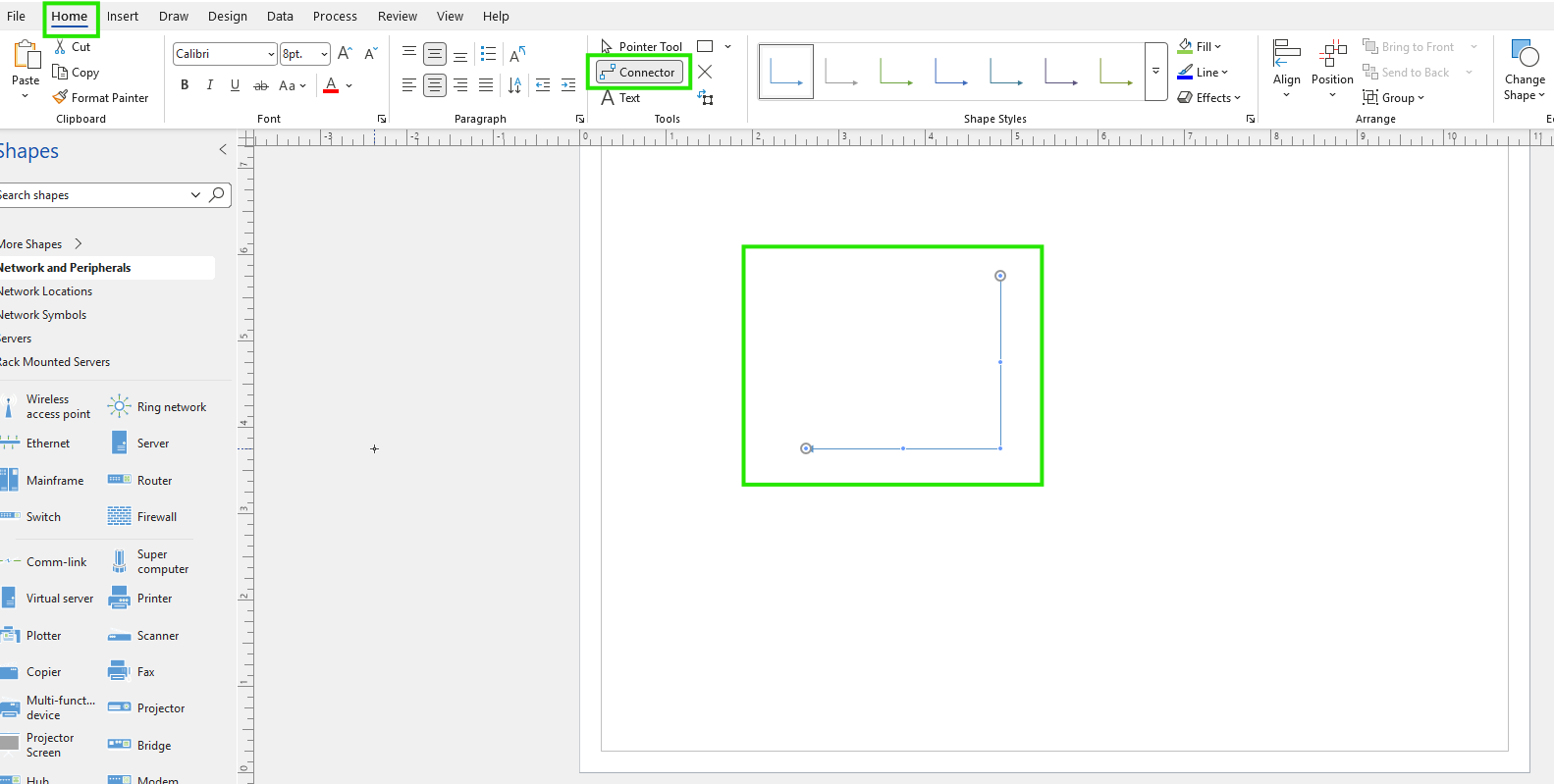The width and height of the screenshot is (1554, 784).
Task: Open the Line dropdown menu
Action: coord(1203,72)
